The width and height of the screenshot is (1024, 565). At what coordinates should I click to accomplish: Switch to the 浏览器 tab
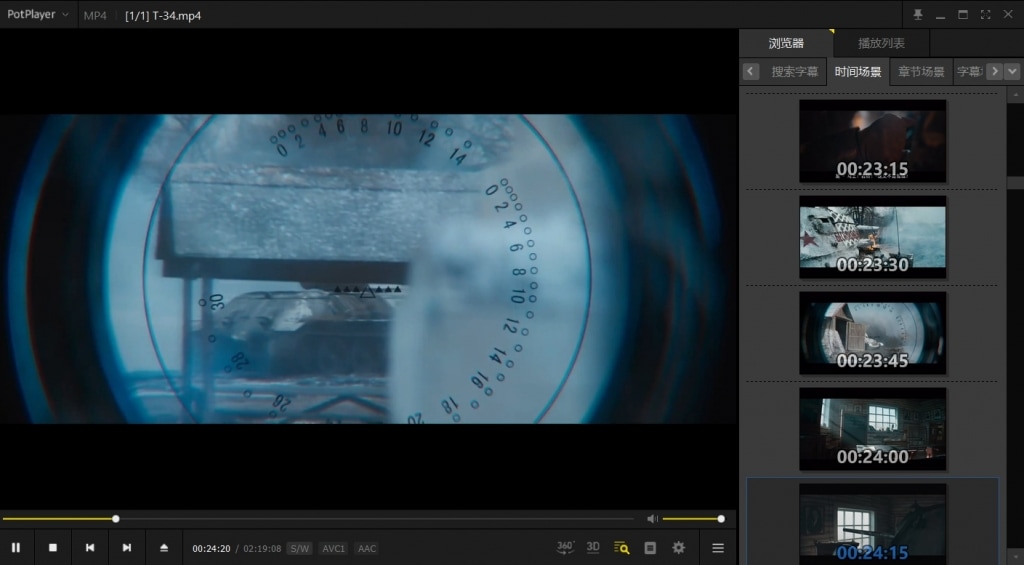pos(786,43)
